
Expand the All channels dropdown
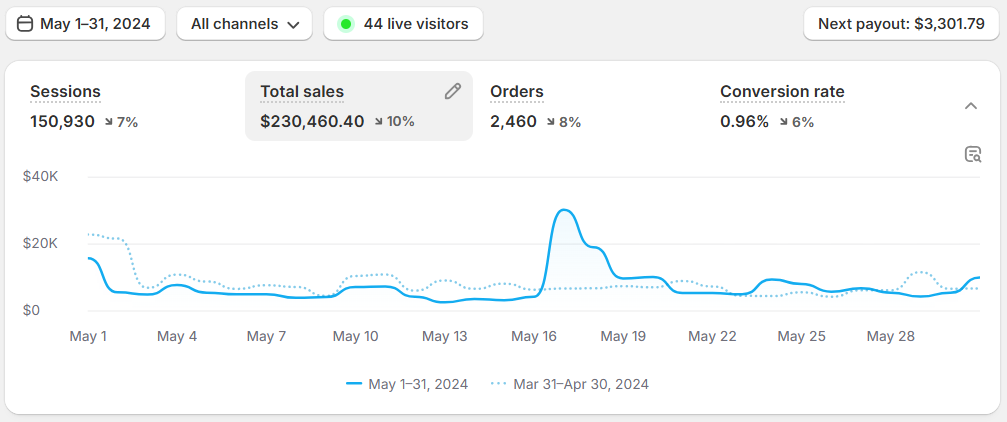pos(245,24)
